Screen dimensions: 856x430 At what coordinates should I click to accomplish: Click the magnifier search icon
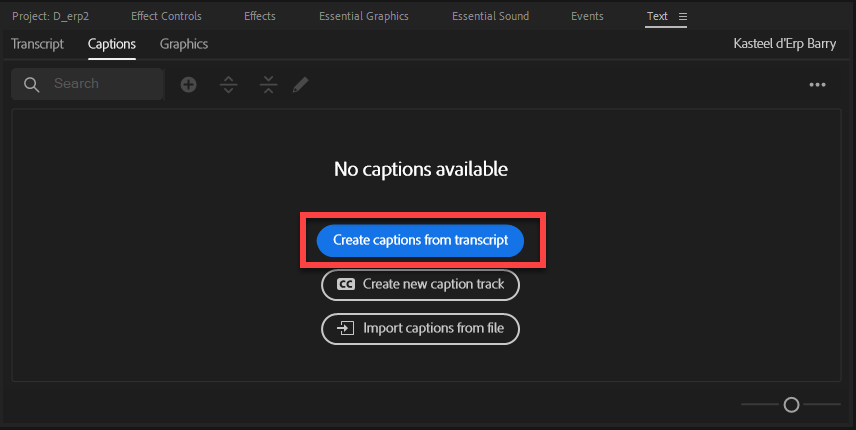32,85
